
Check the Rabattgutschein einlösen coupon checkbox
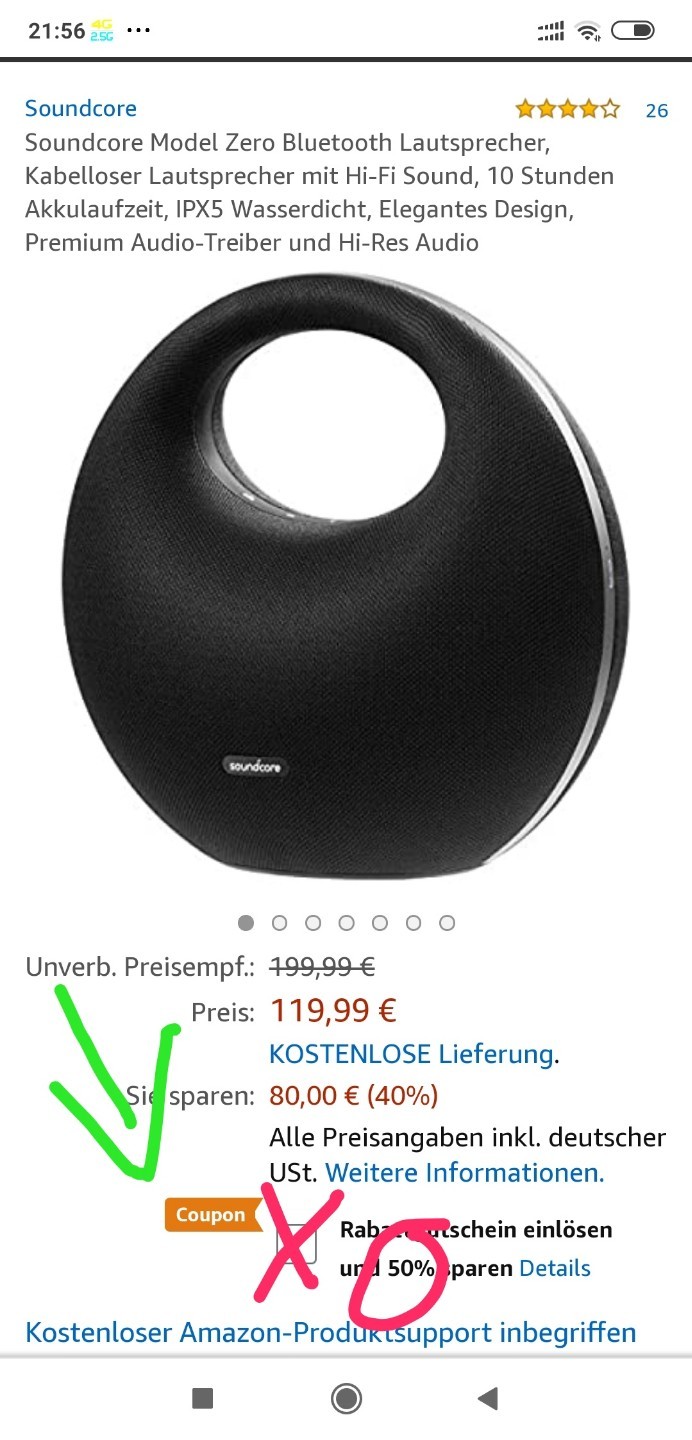(297, 1243)
